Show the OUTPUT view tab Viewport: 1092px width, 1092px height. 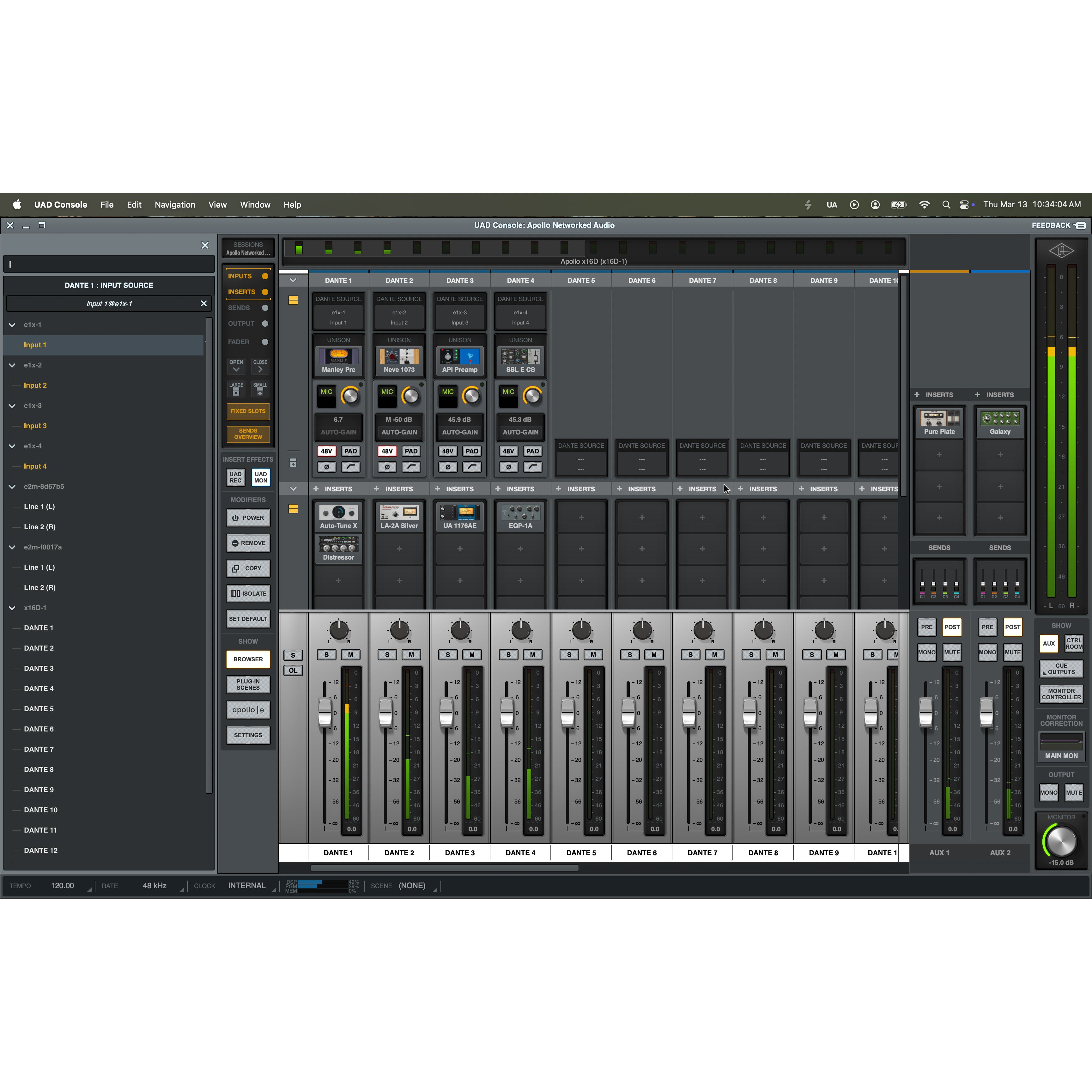point(248,324)
